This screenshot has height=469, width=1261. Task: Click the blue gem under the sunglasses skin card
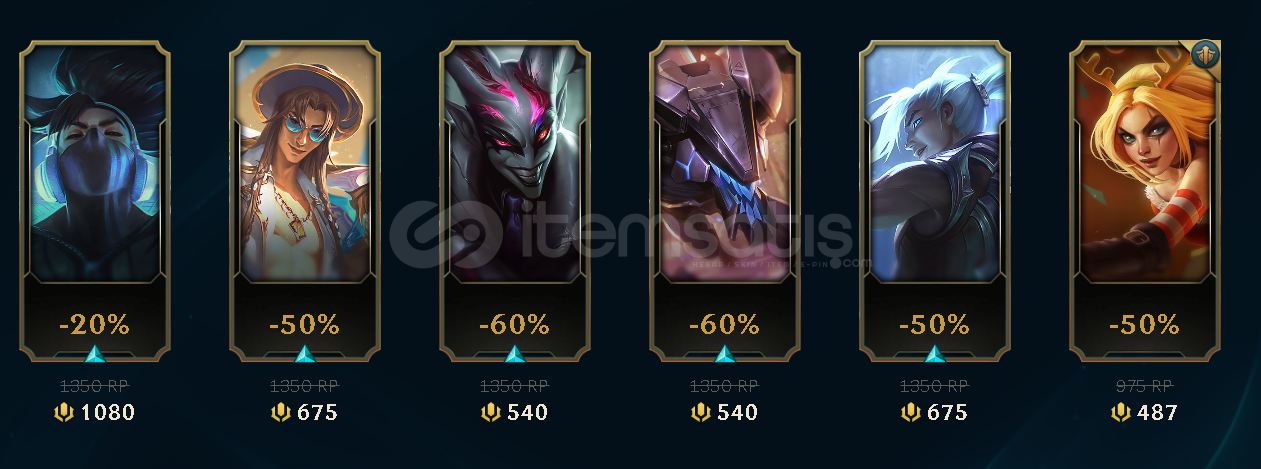[305, 353]
